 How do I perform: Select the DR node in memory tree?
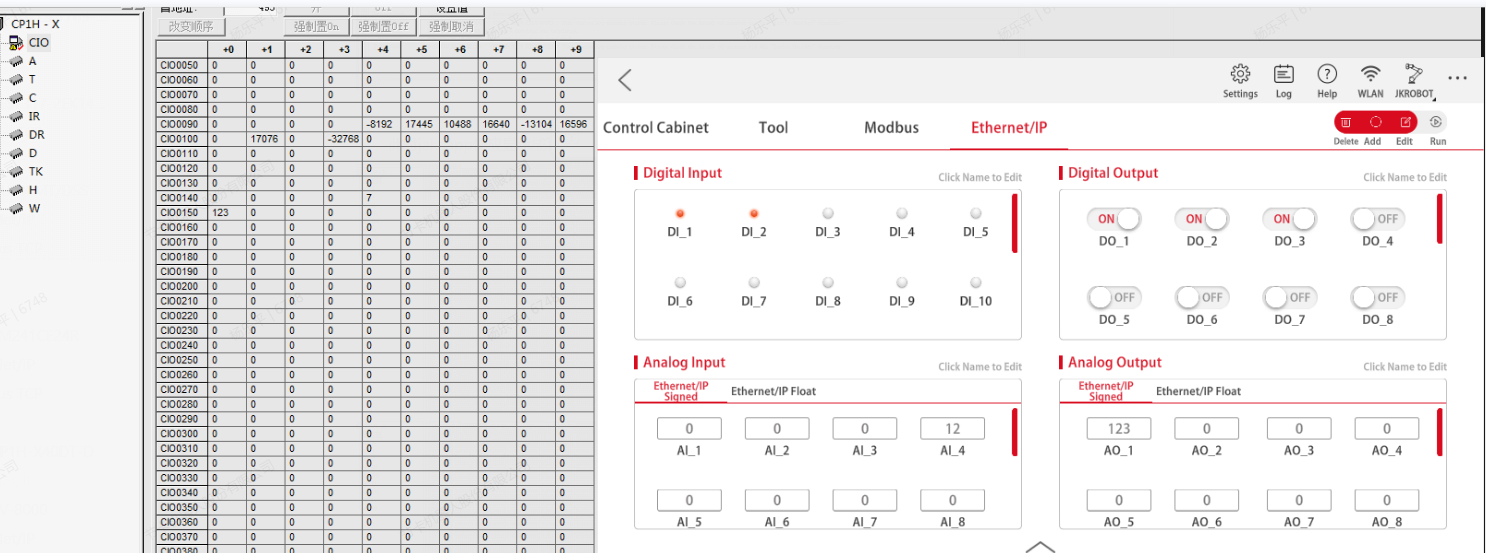36,135
